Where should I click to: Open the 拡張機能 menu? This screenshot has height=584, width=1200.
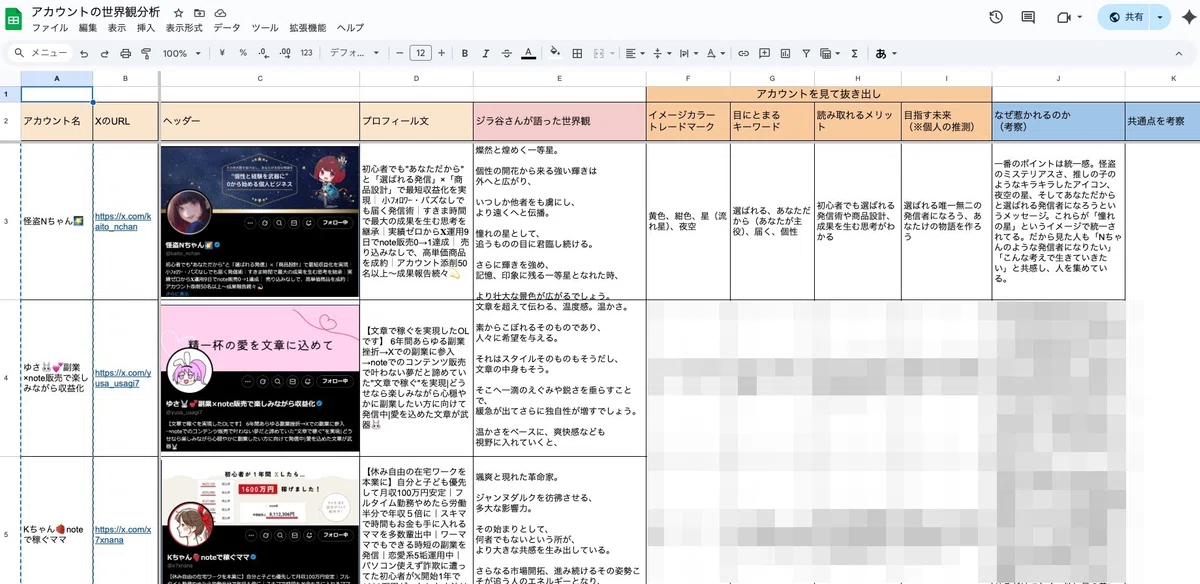coord(307,28)
